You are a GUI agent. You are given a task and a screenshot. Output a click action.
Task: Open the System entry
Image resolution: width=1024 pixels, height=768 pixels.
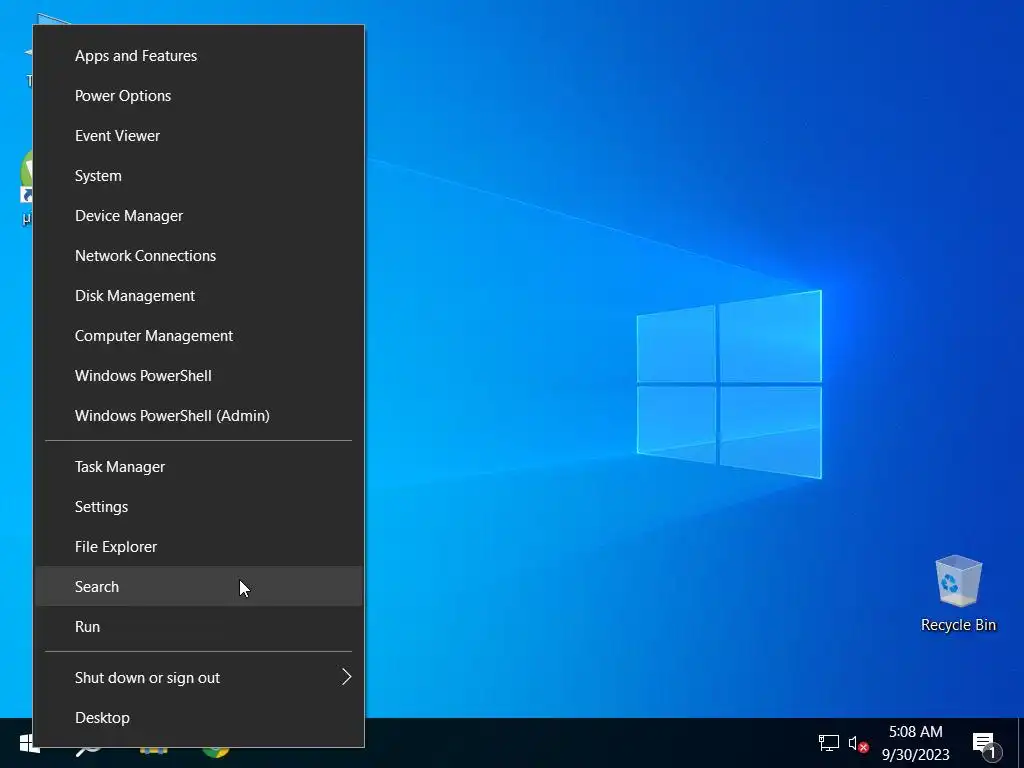click(199, 176)
